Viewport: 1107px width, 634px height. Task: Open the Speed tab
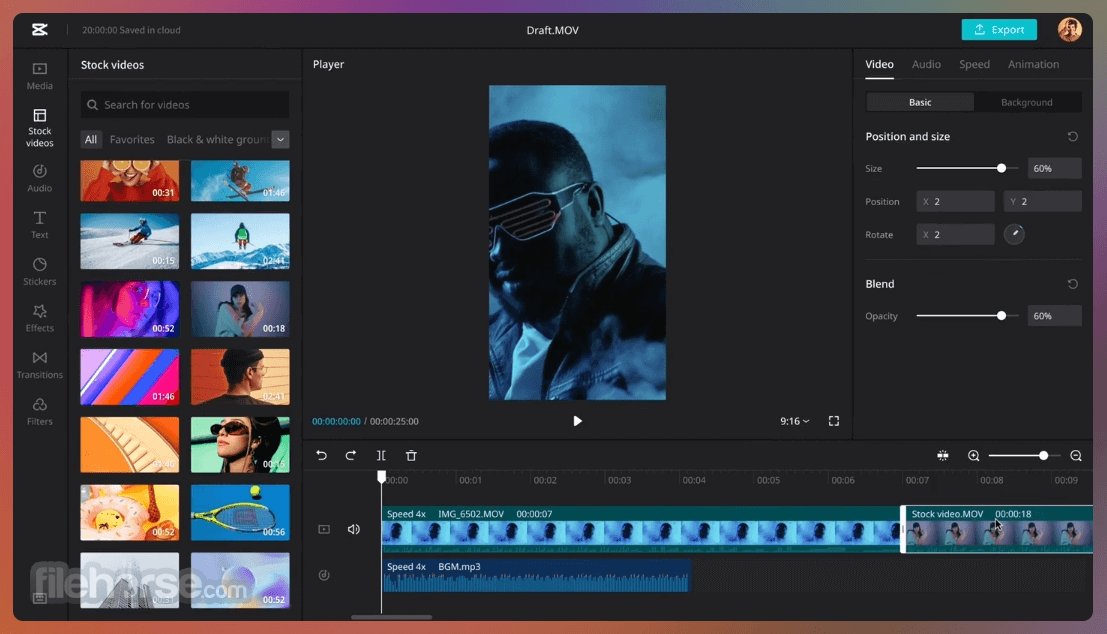pos(974,64)
